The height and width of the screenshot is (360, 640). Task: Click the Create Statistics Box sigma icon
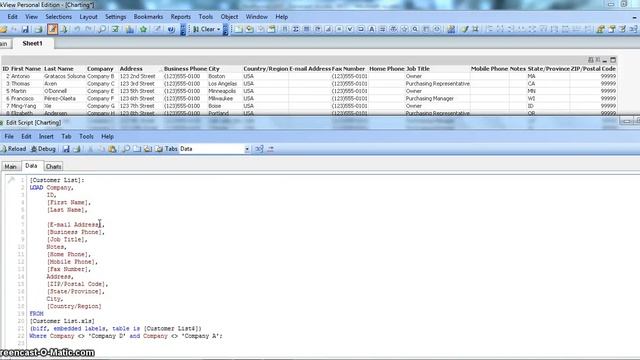coord(296,29)
